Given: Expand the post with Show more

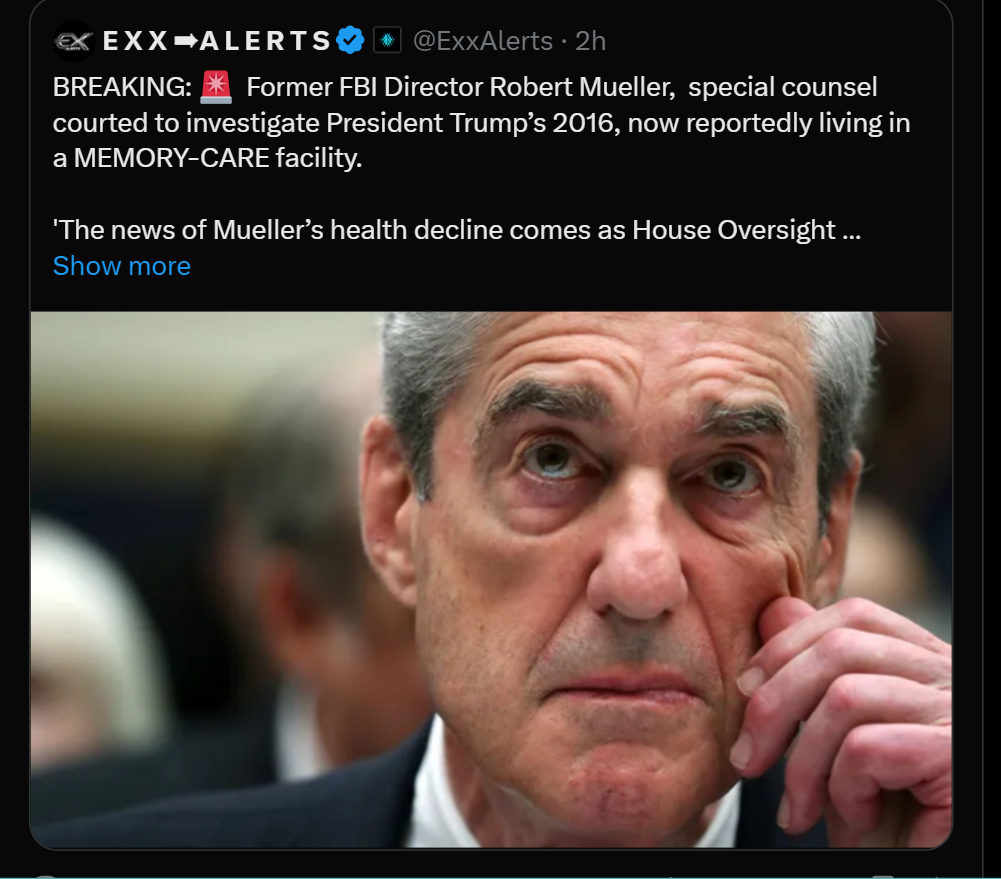Looking at the screenshot, I should coord(121,266).
